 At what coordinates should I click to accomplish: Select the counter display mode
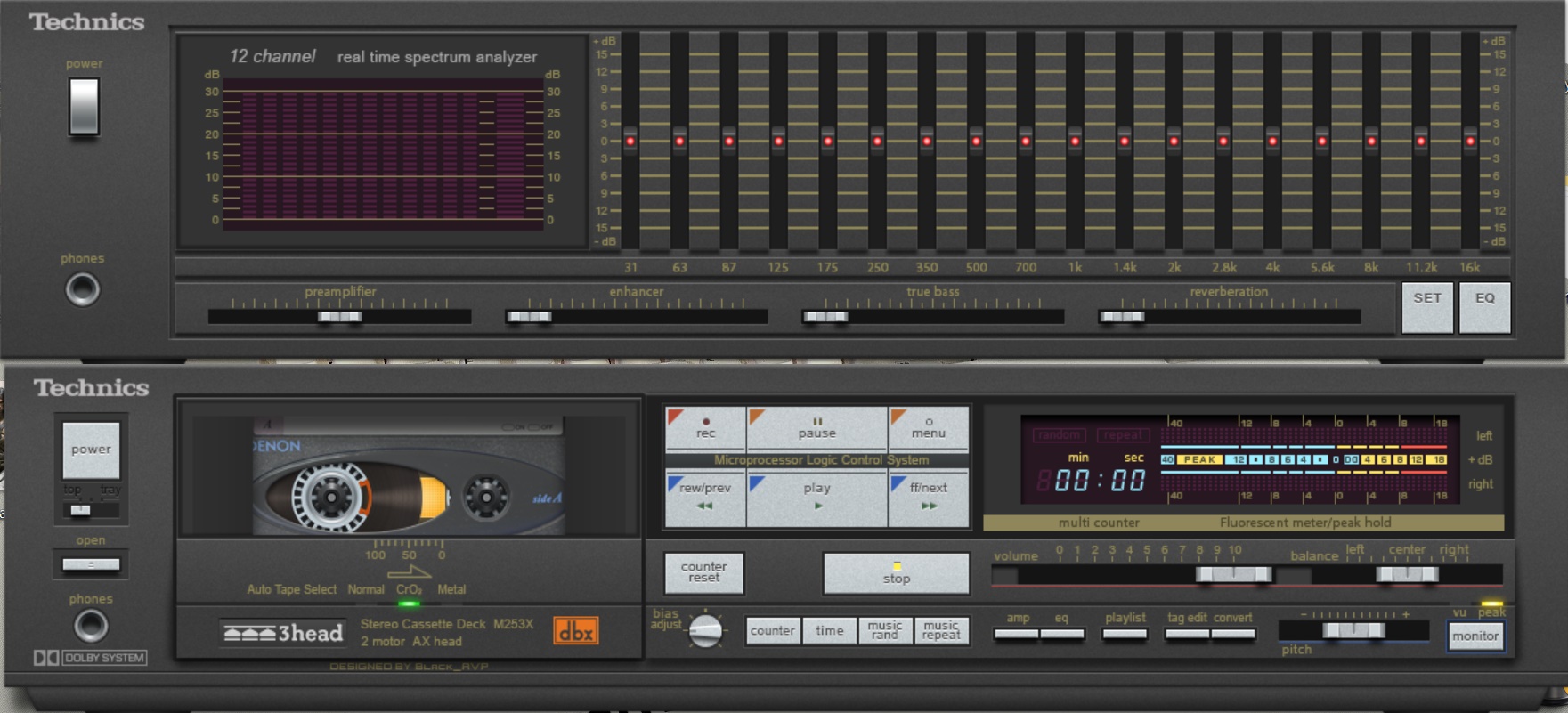pos(772,631)
